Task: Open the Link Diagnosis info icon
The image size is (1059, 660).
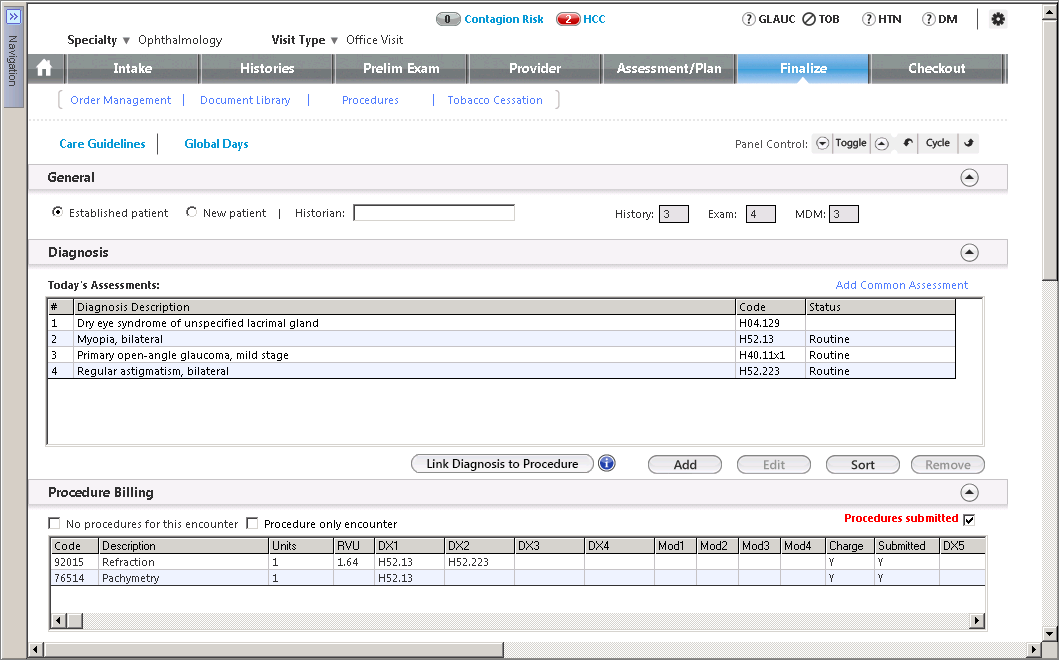Action: 606,463
